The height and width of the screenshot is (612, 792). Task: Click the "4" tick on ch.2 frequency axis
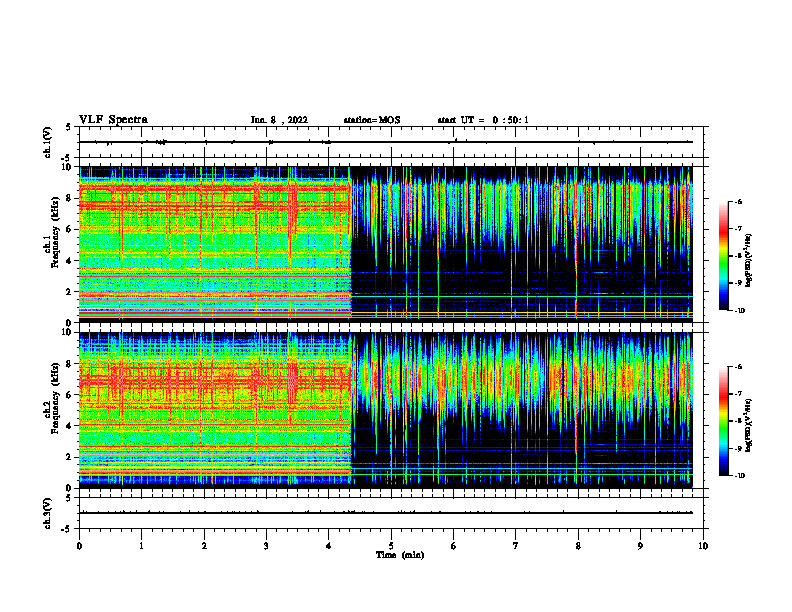pyautogui.click(x=69, y=426)
